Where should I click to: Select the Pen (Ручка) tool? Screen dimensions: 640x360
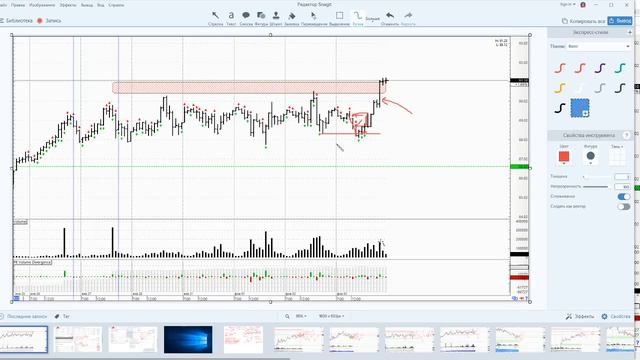click(358, 18)
